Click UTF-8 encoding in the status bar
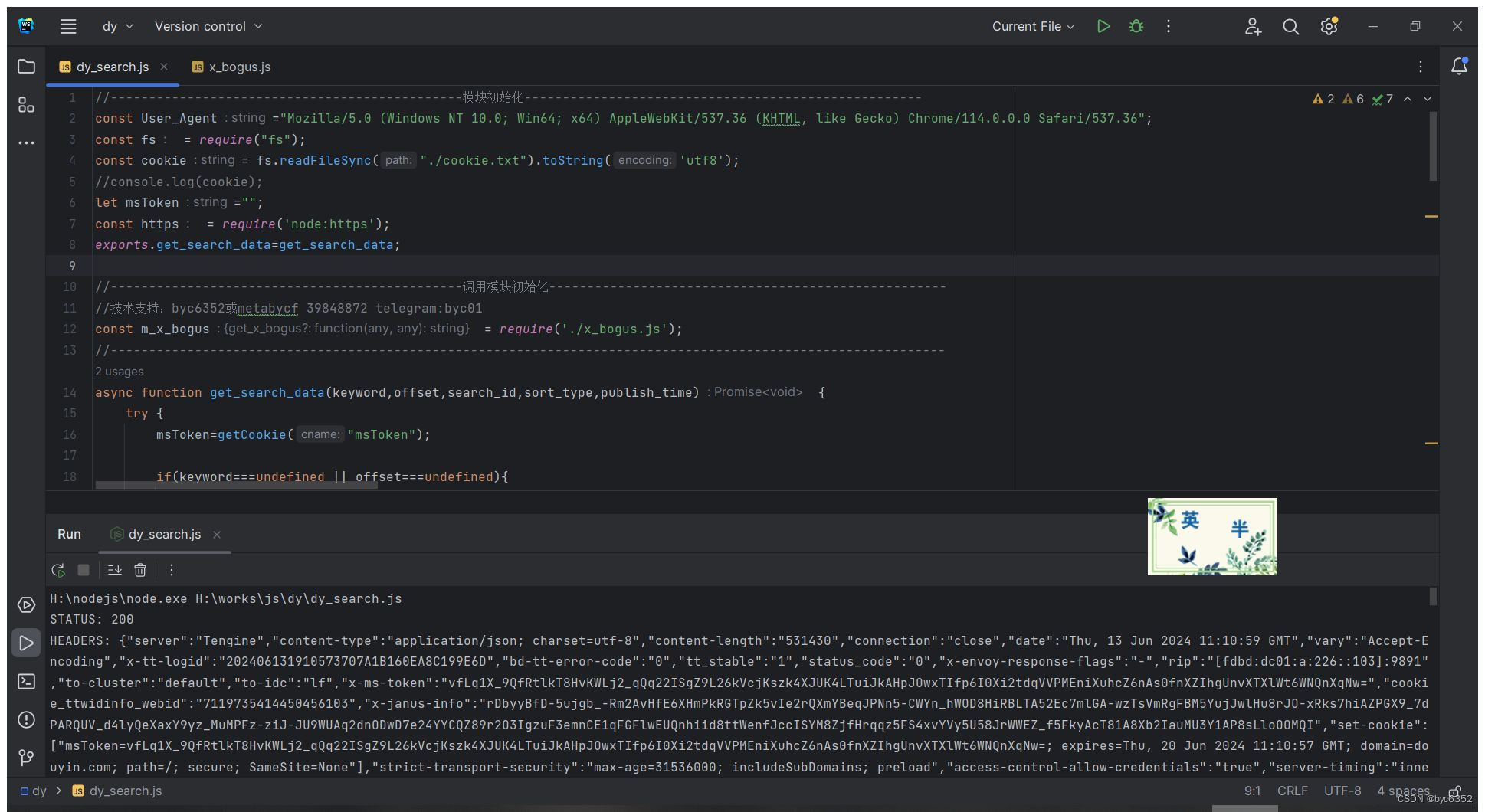This screenshot has width=1485, height=812. [x=1342, y=791]
